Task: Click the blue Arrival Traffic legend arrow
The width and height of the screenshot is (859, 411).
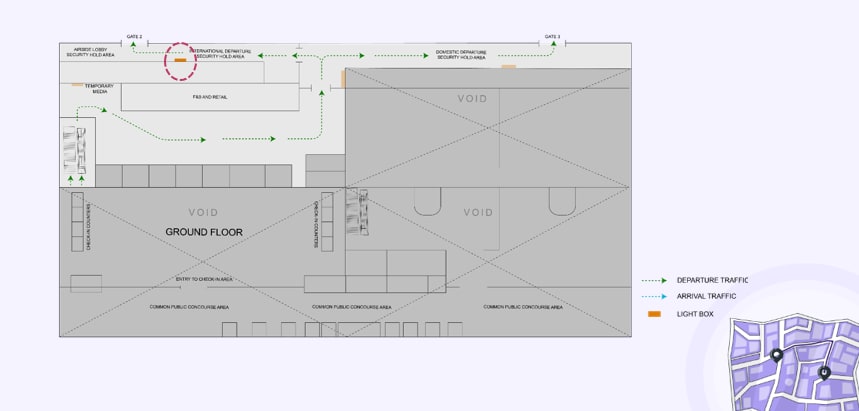Action: click(654, 296)
